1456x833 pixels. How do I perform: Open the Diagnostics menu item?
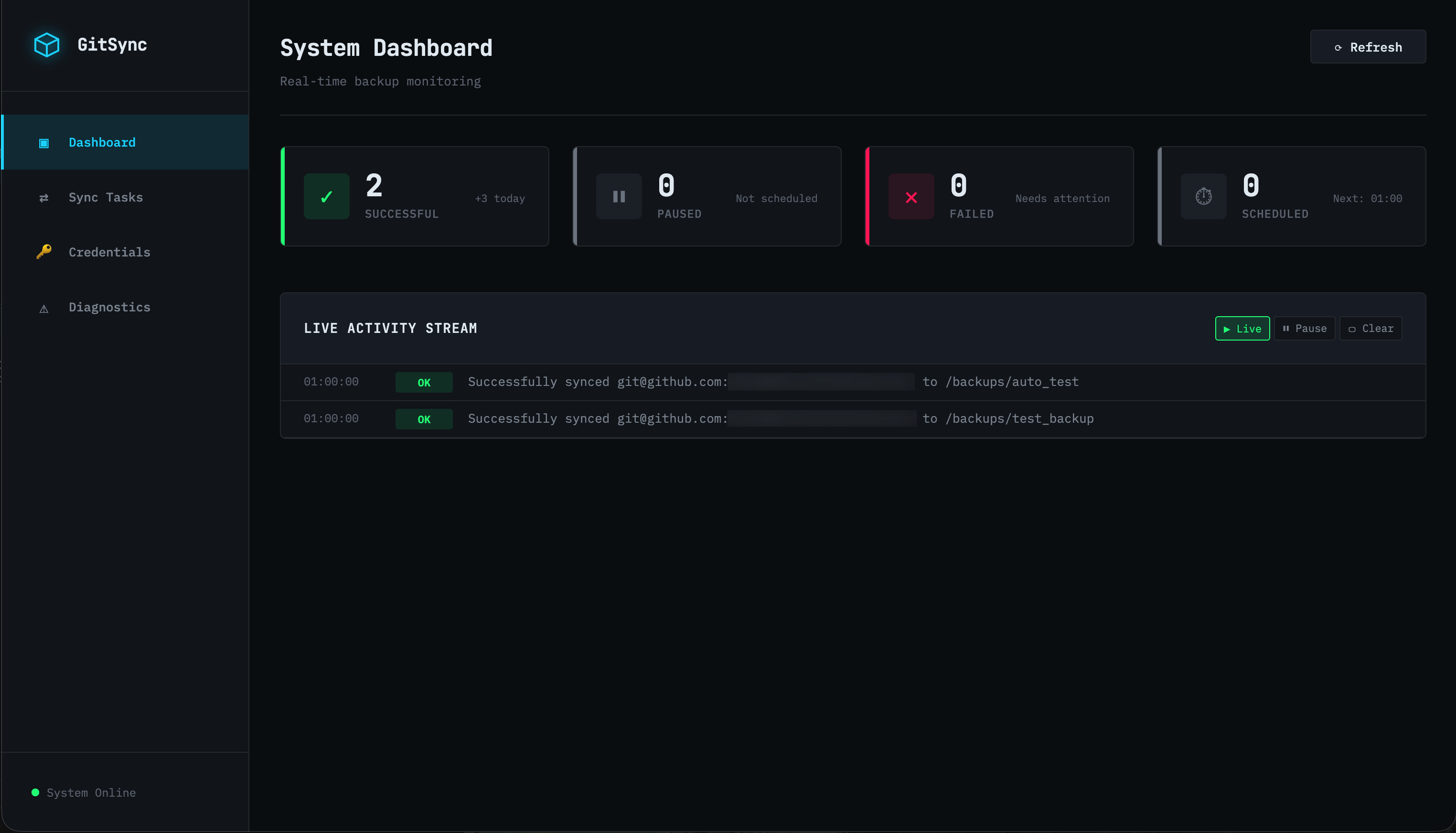tap(125, 307)
